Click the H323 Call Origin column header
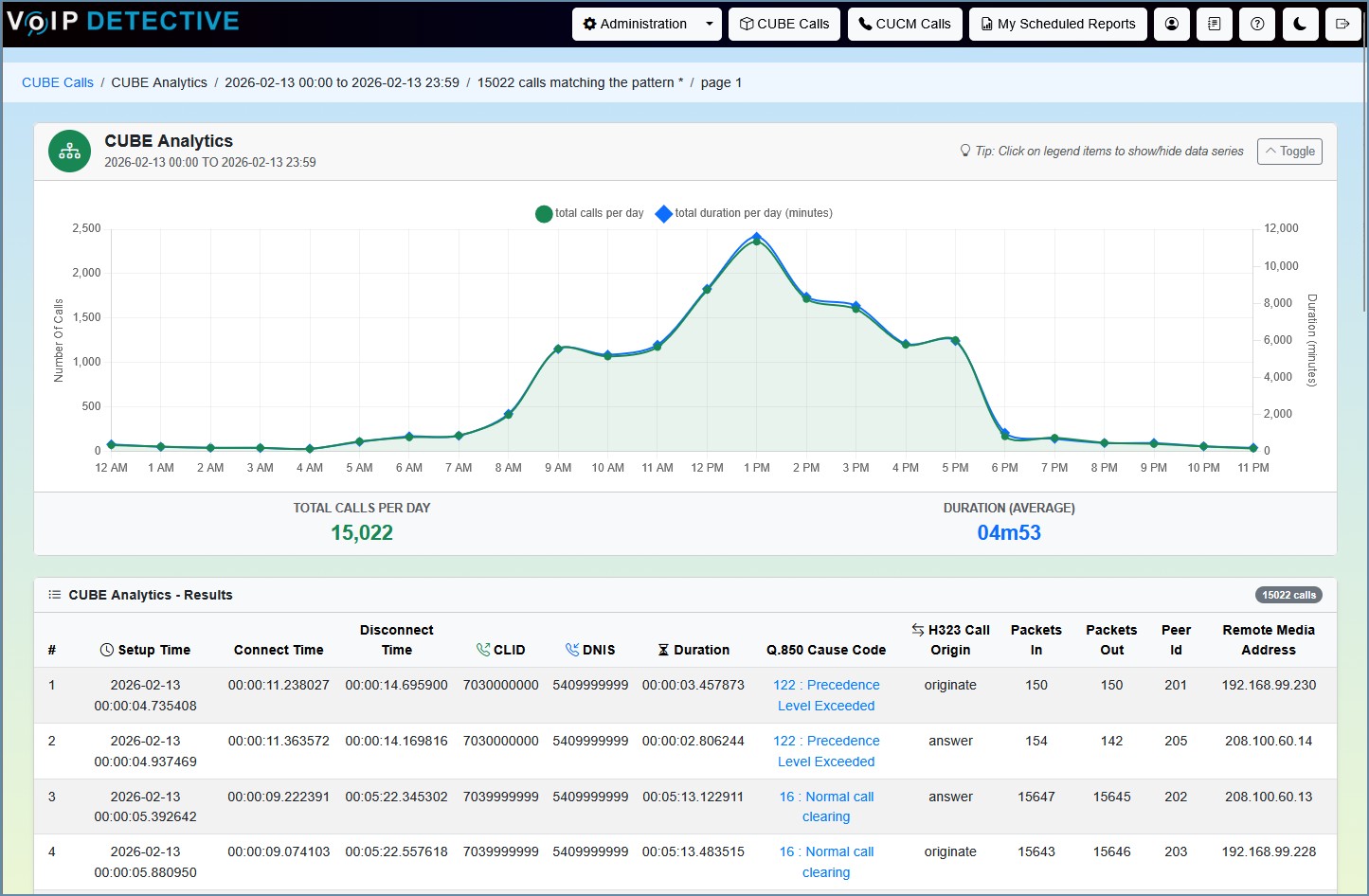The width and height of the screenshot is (1369, 896). (950, 640)
